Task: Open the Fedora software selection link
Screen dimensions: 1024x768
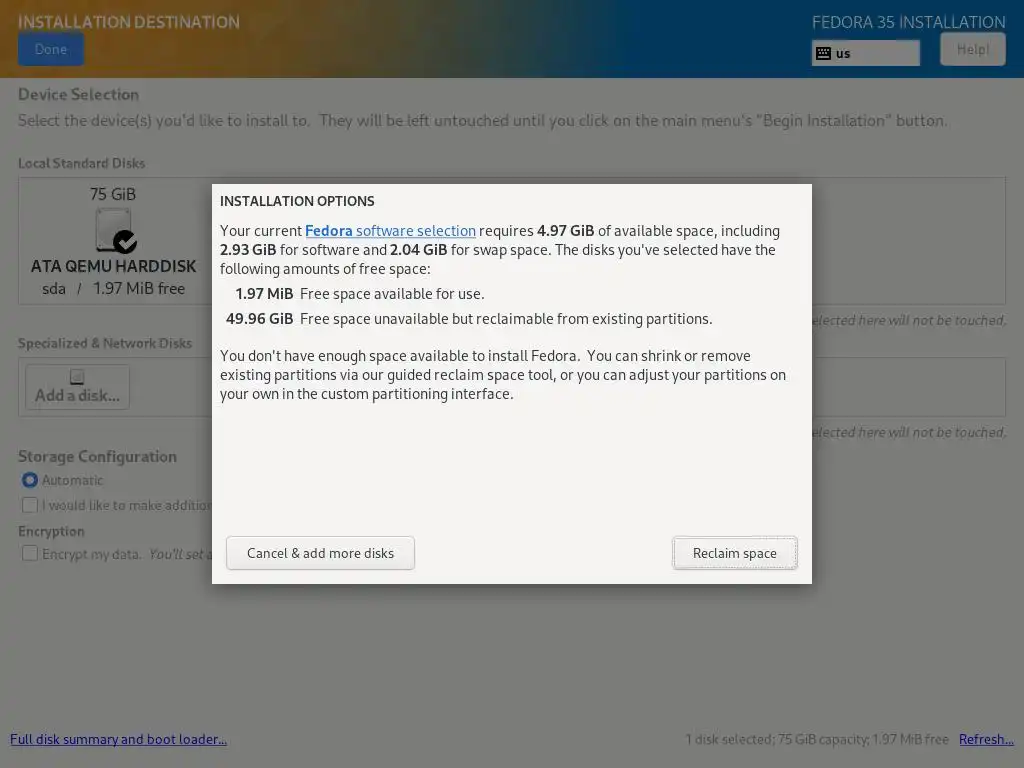Action: click(x=390, y=231)
